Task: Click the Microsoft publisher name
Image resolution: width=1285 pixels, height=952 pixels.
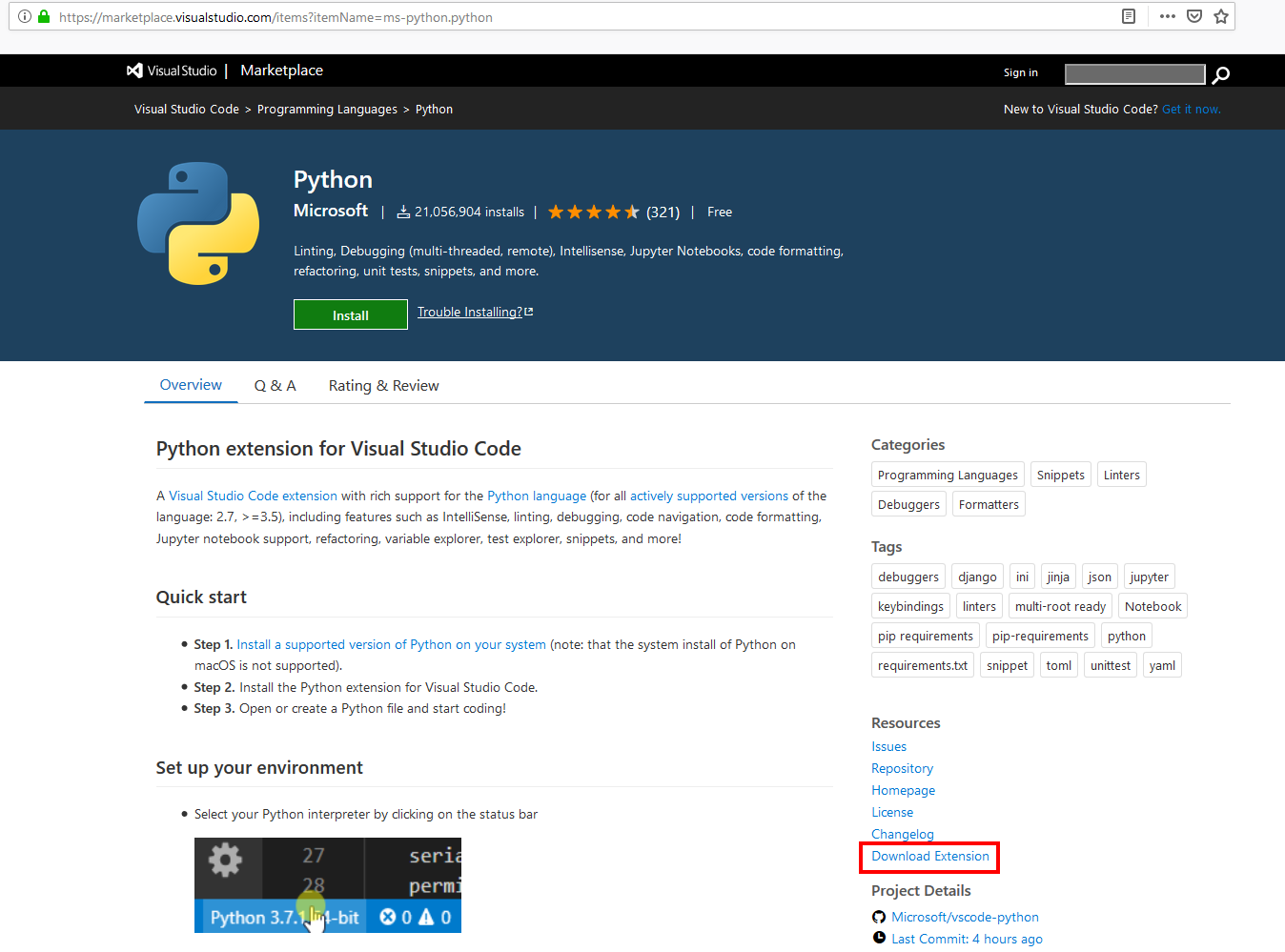Action: [331, 211]
